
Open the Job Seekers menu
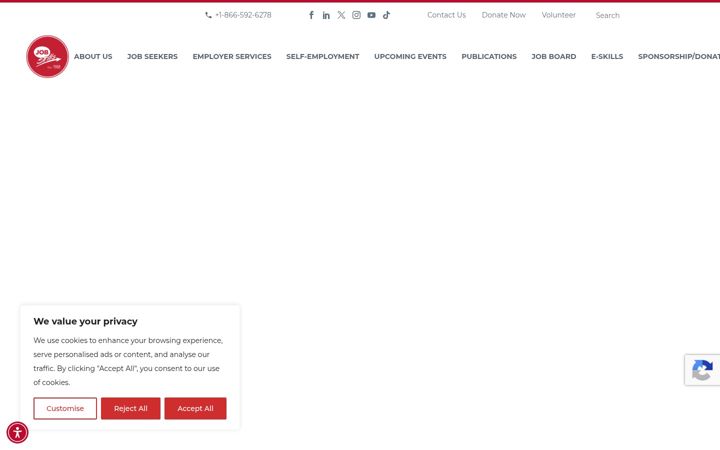coord(152,56)
